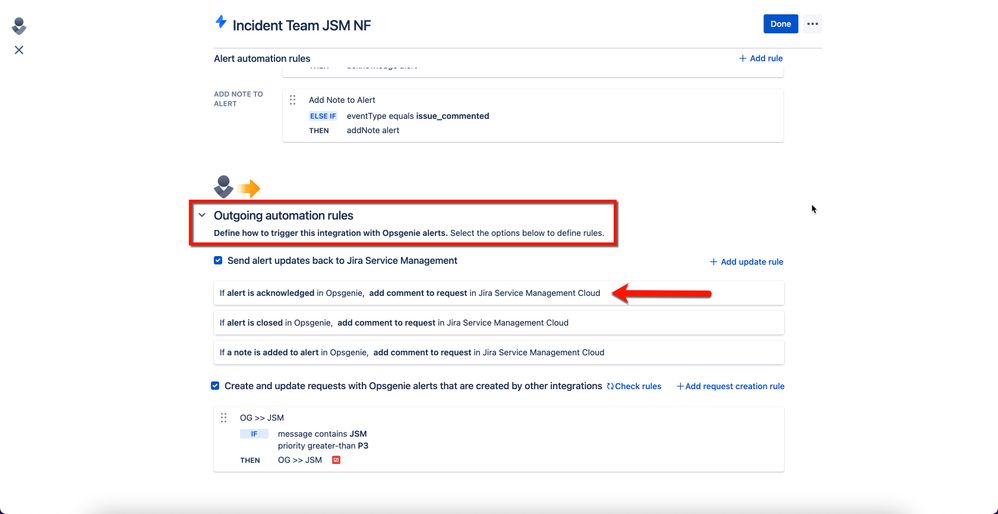Click the IF badge in OG >> JSM rule
998x514 pixels.
pyautogui.click(x=254, y=434)
